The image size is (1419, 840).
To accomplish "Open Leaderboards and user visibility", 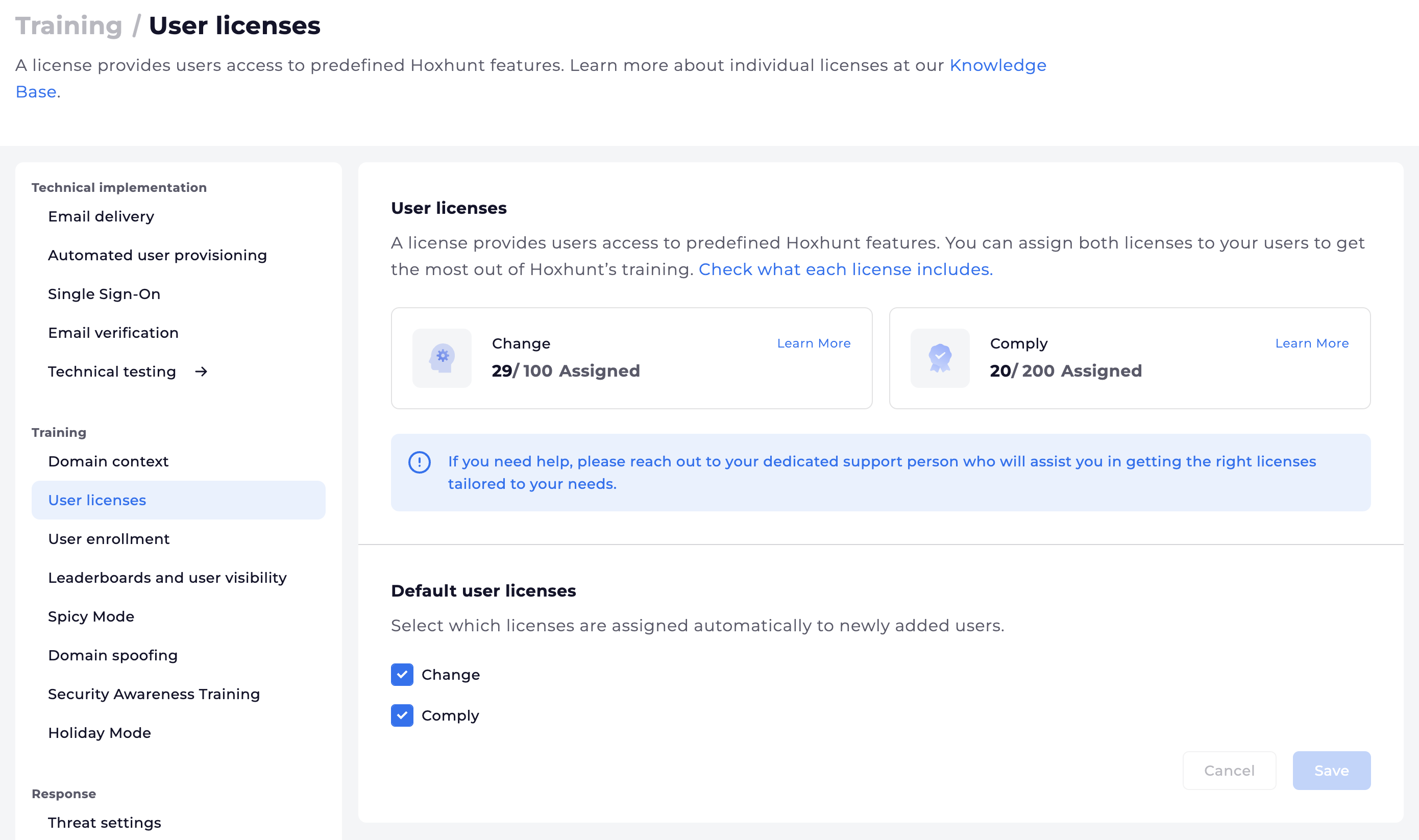I will pos(178,577).
